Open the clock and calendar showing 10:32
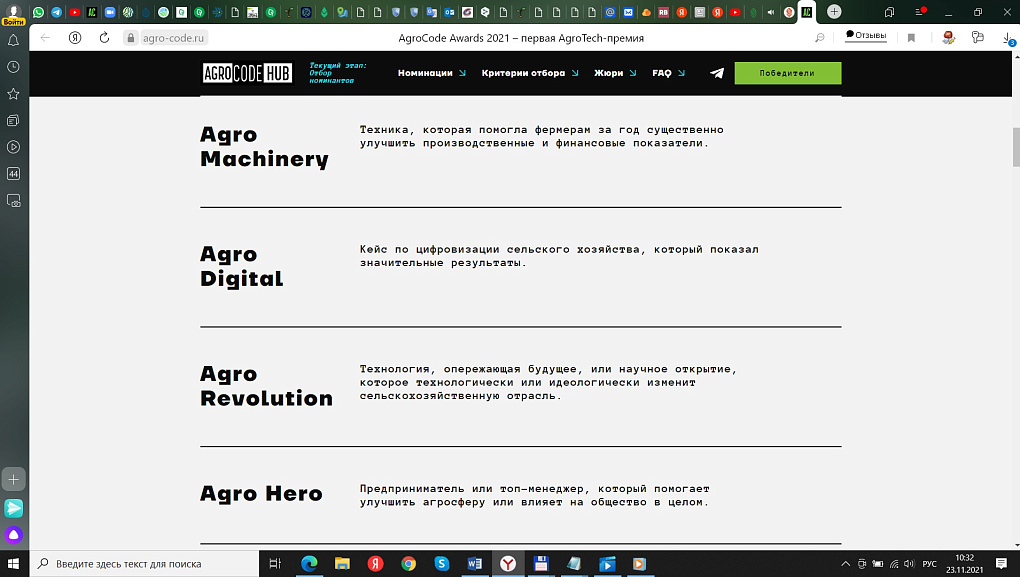This screenshot has width=1020, height=577. tap(965, 563)
